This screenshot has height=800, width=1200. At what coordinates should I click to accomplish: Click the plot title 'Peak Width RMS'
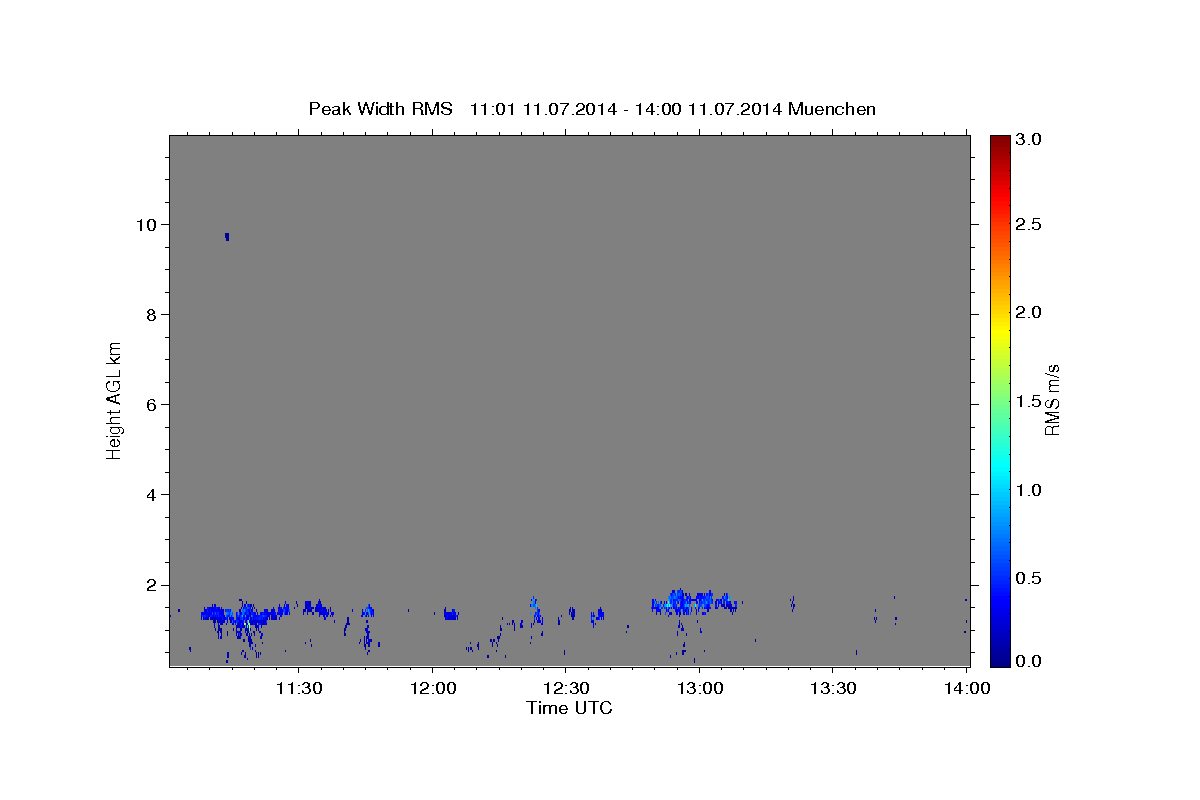click(380, 108)
